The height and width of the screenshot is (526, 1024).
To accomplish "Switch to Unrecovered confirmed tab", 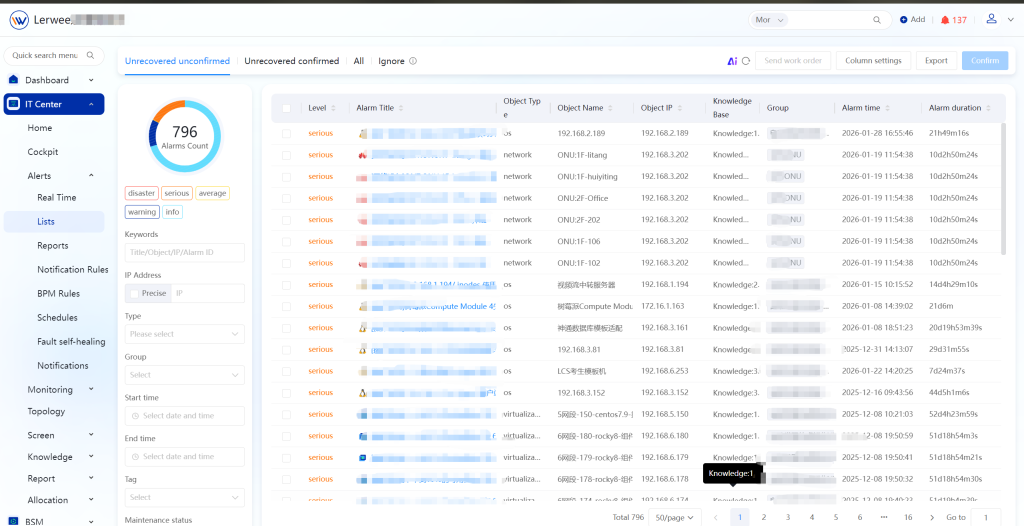I will click(291, 61).
